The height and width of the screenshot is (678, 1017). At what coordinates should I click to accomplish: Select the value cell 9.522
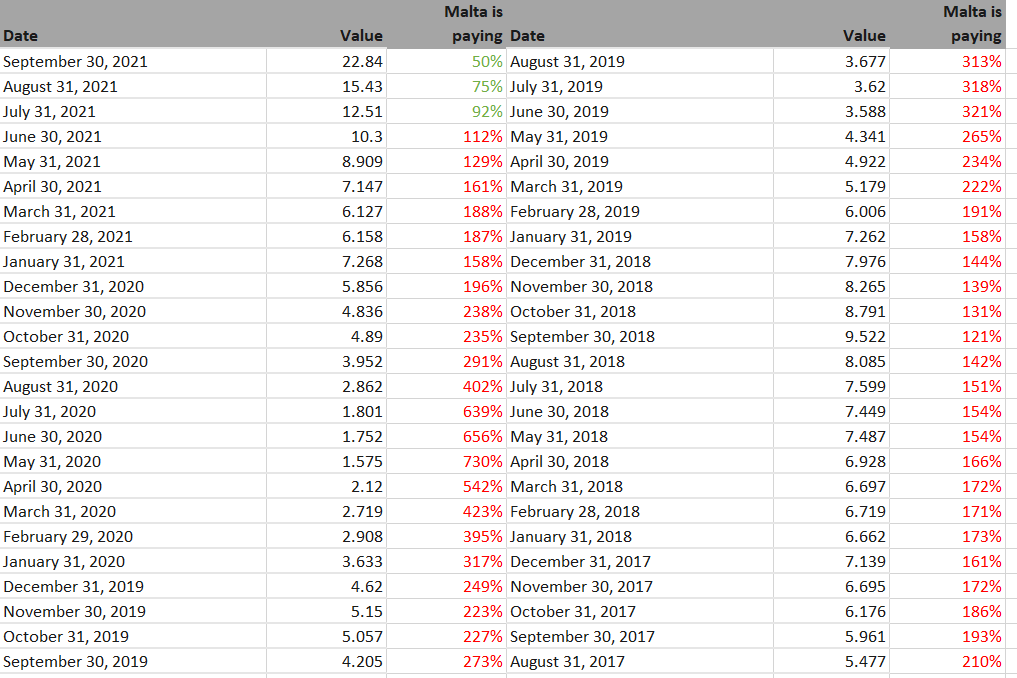point(865,337)
